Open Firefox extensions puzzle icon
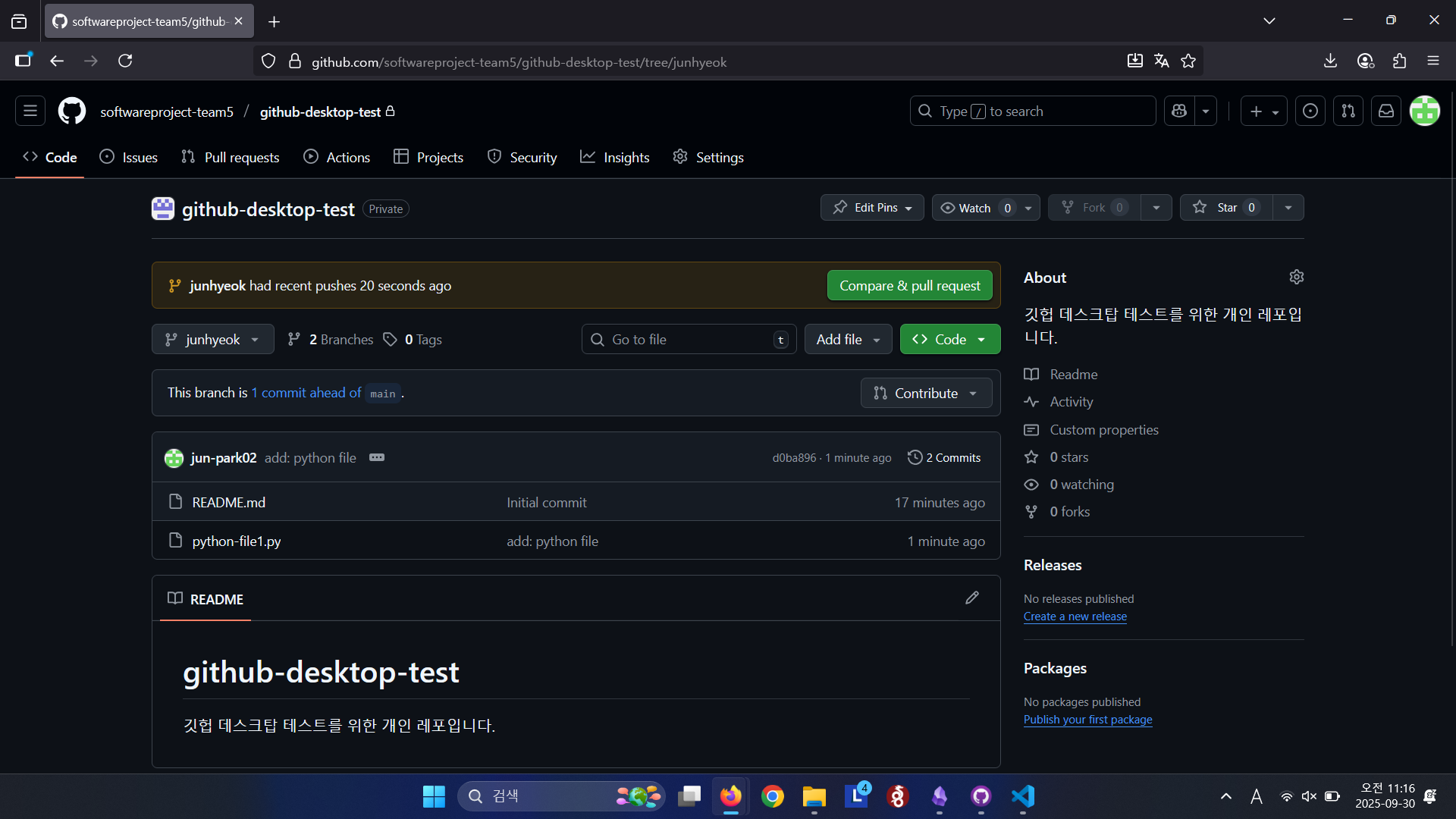Viewport: 1456px width, 819px height. (1400, 61)
